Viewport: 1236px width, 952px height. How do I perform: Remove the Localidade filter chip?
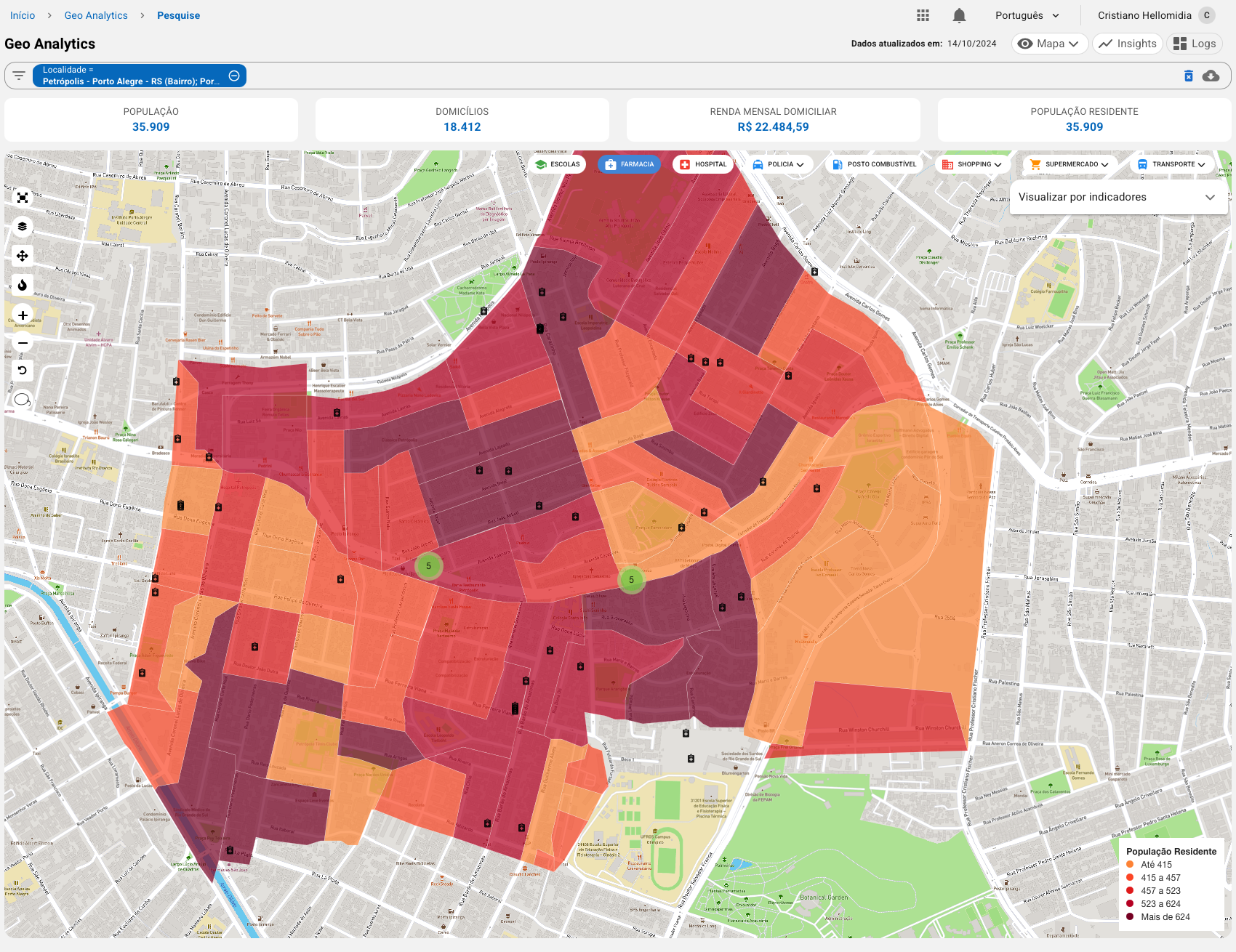coord(234,76)
